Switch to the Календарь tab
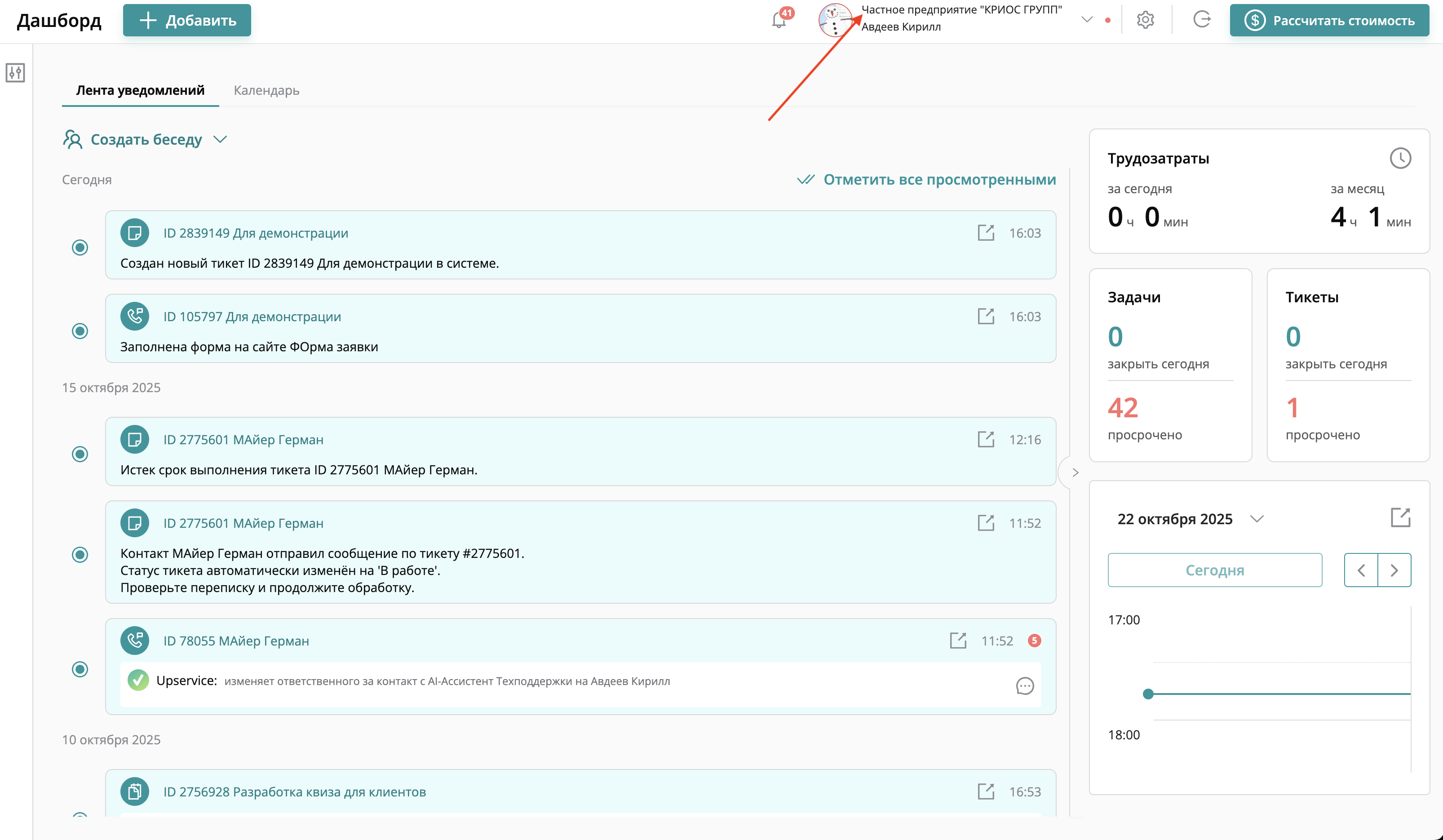Screen dimensions: 1443x840 266,90
